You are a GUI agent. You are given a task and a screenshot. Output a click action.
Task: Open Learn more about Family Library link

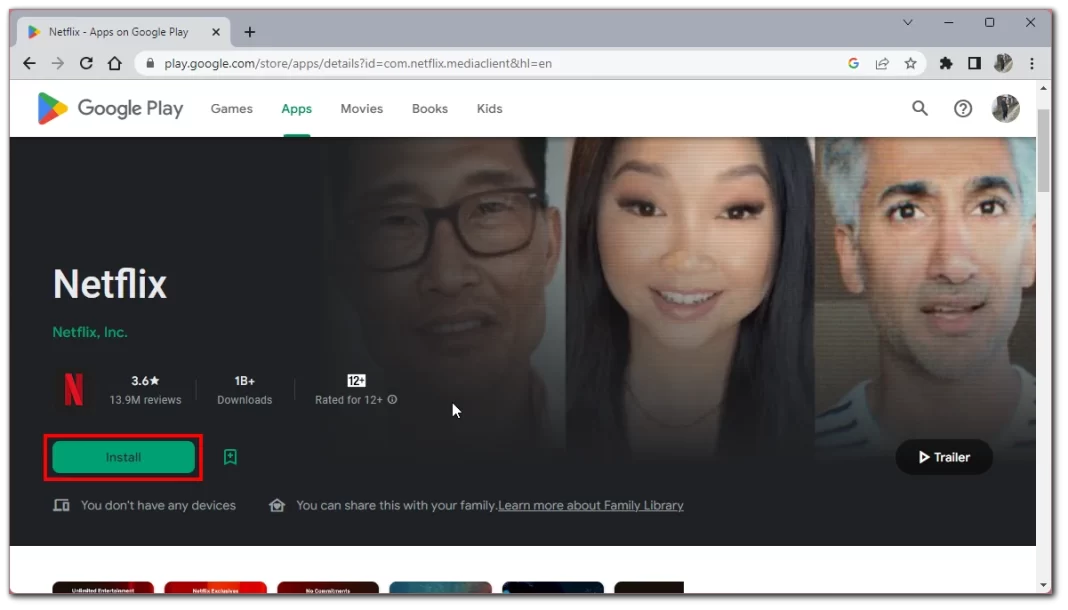[x=590, y=506]
